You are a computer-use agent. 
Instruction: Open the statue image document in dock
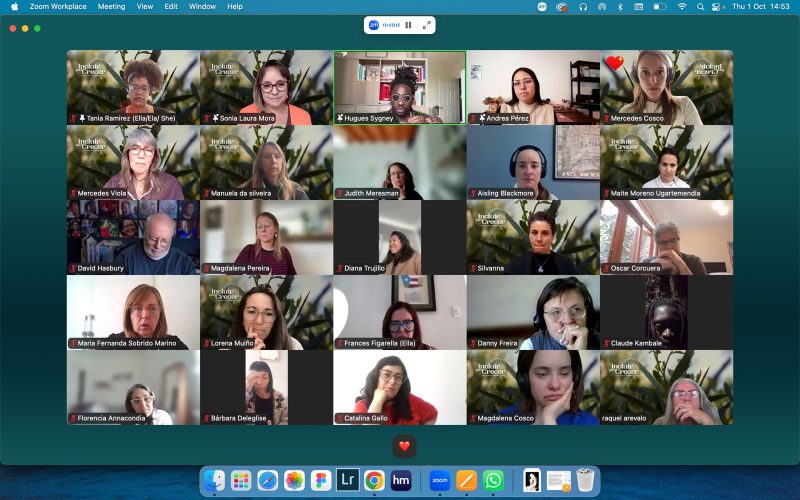point(532,480)
